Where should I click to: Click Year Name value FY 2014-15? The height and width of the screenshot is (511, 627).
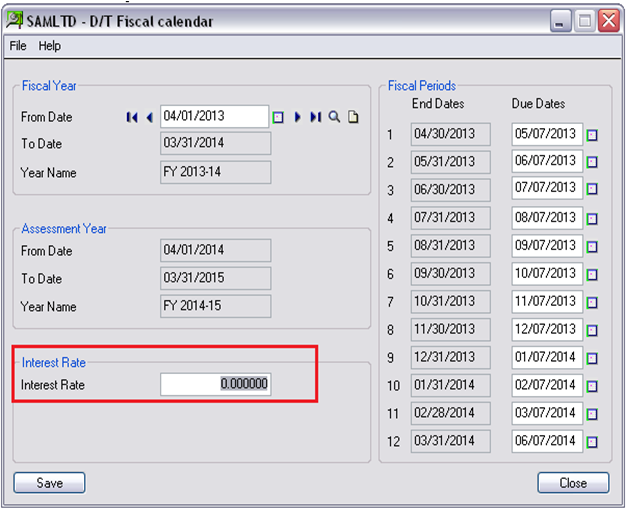(216, 306)
